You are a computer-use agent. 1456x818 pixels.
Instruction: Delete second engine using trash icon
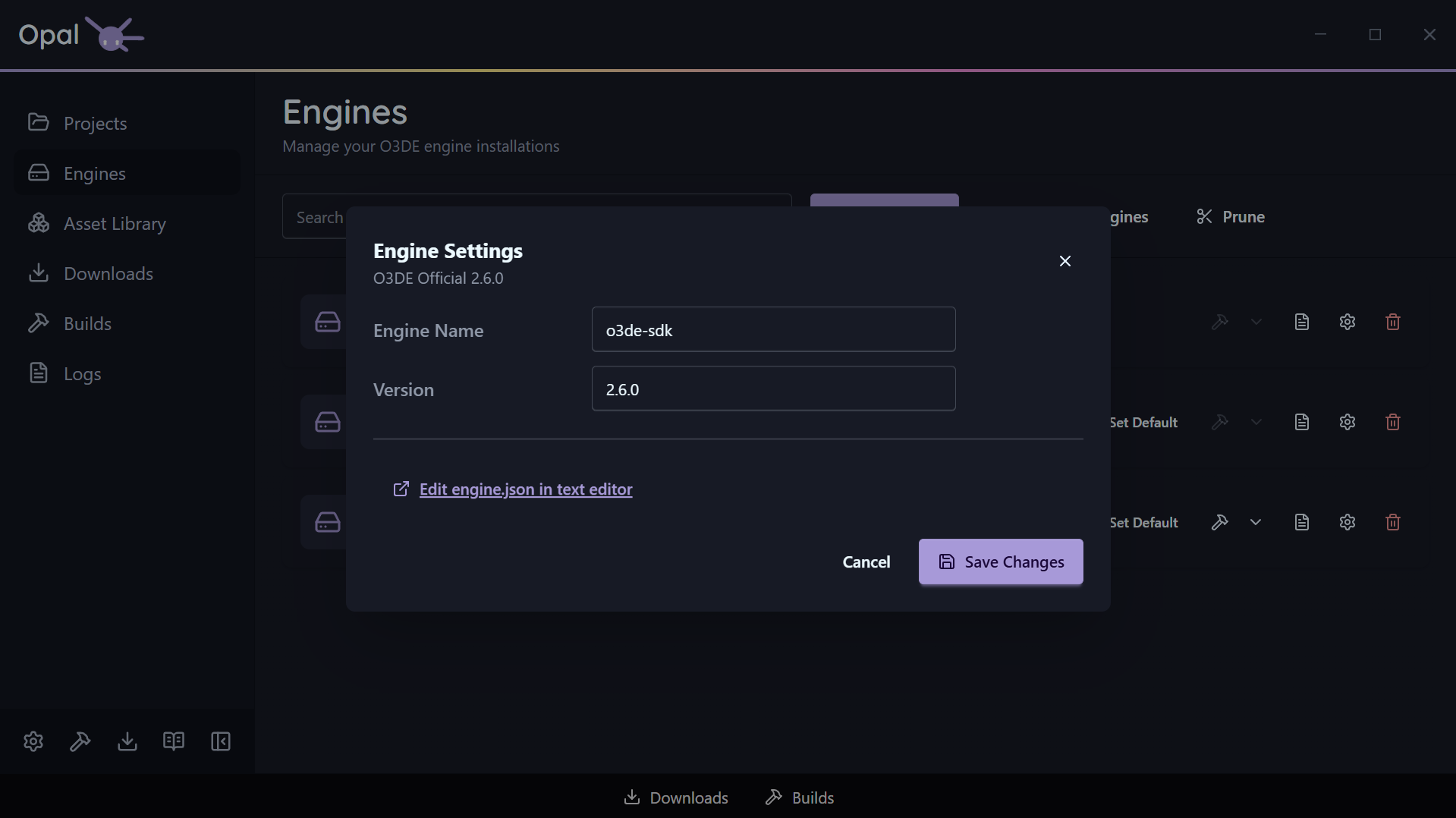[1393, 422]
